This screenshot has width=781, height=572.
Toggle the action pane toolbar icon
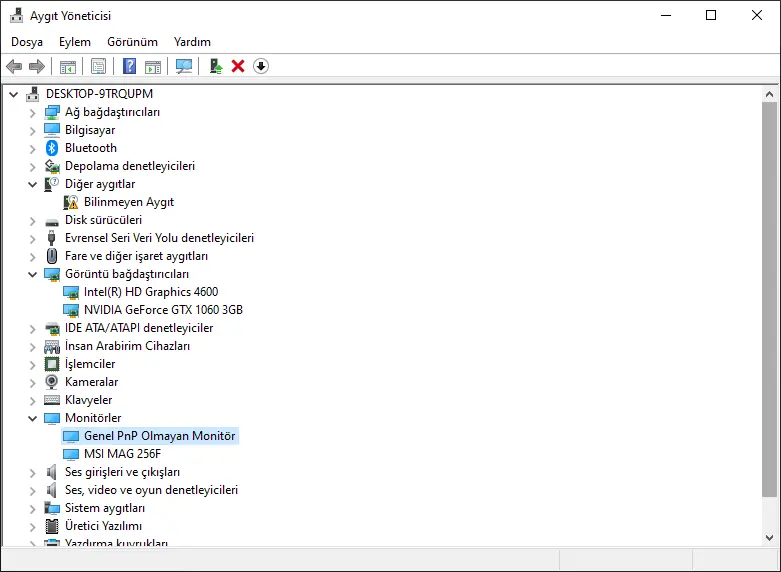[x=153, y=66]
